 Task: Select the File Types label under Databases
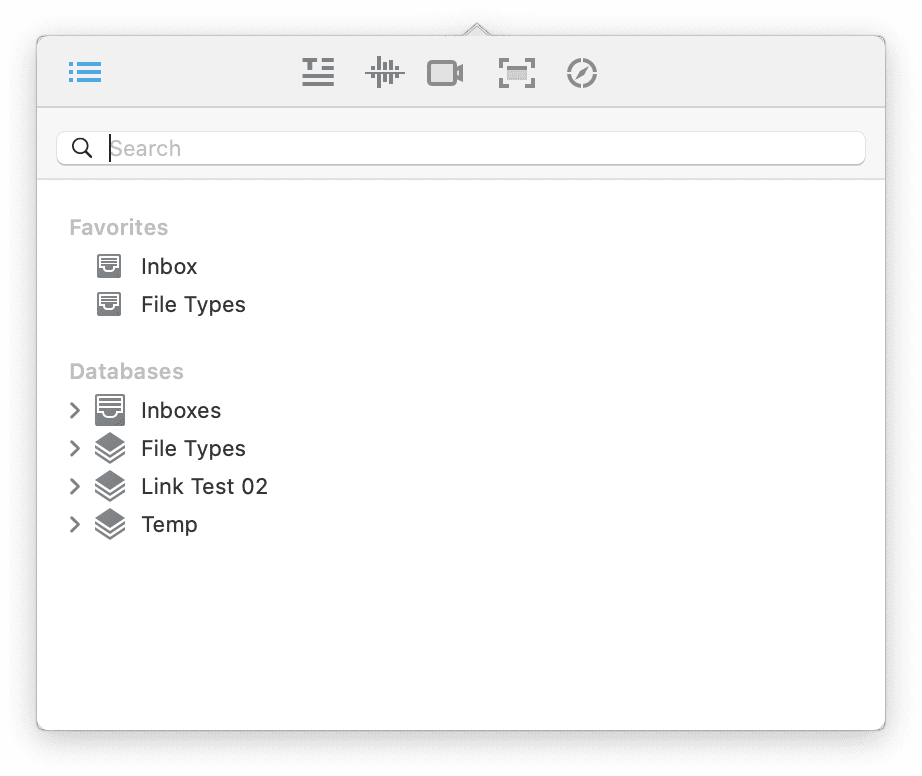[193, 448]
